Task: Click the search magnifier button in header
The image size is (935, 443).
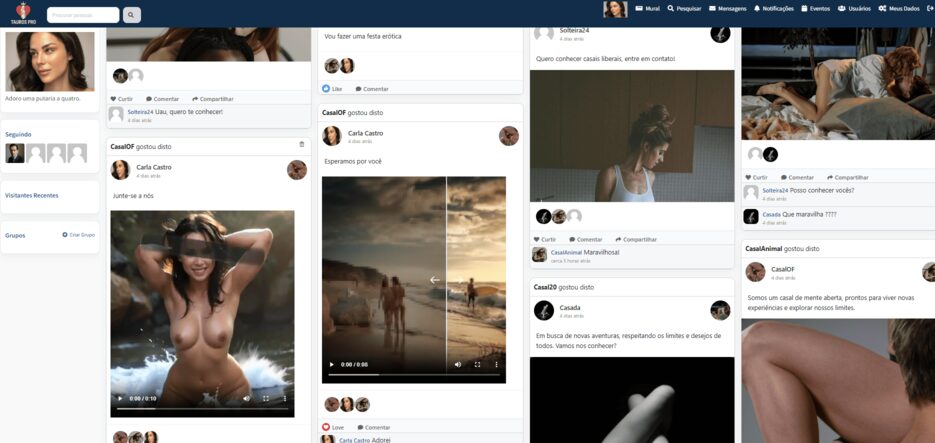Action: pos(132,15)
